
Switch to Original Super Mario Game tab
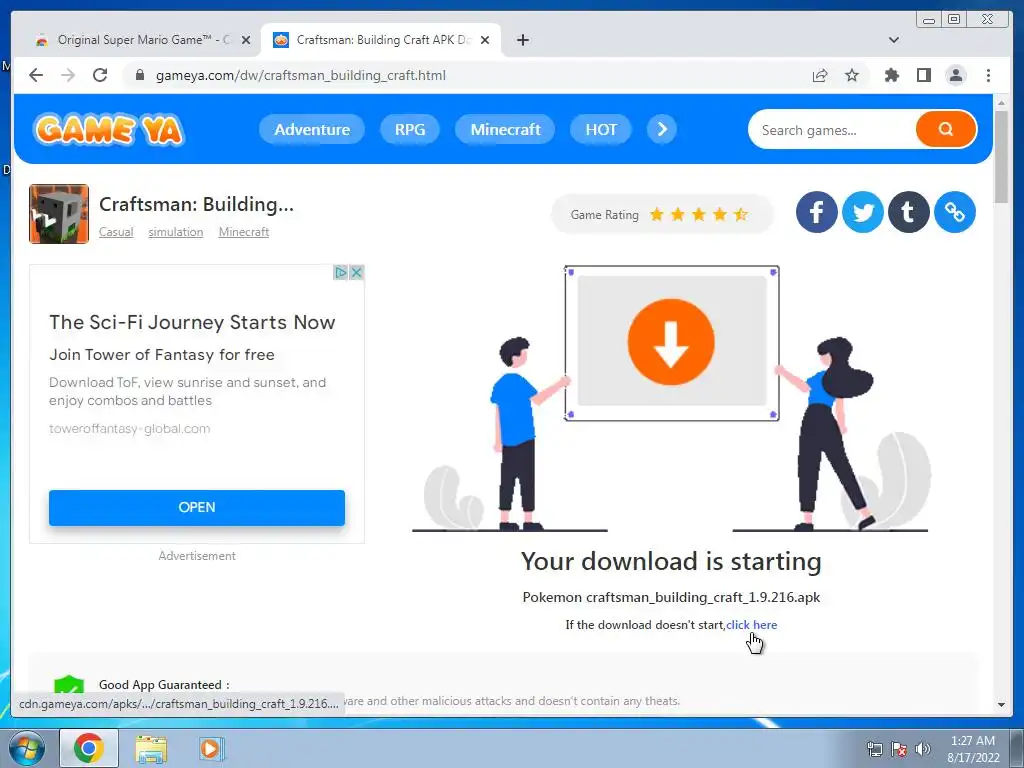138,40
